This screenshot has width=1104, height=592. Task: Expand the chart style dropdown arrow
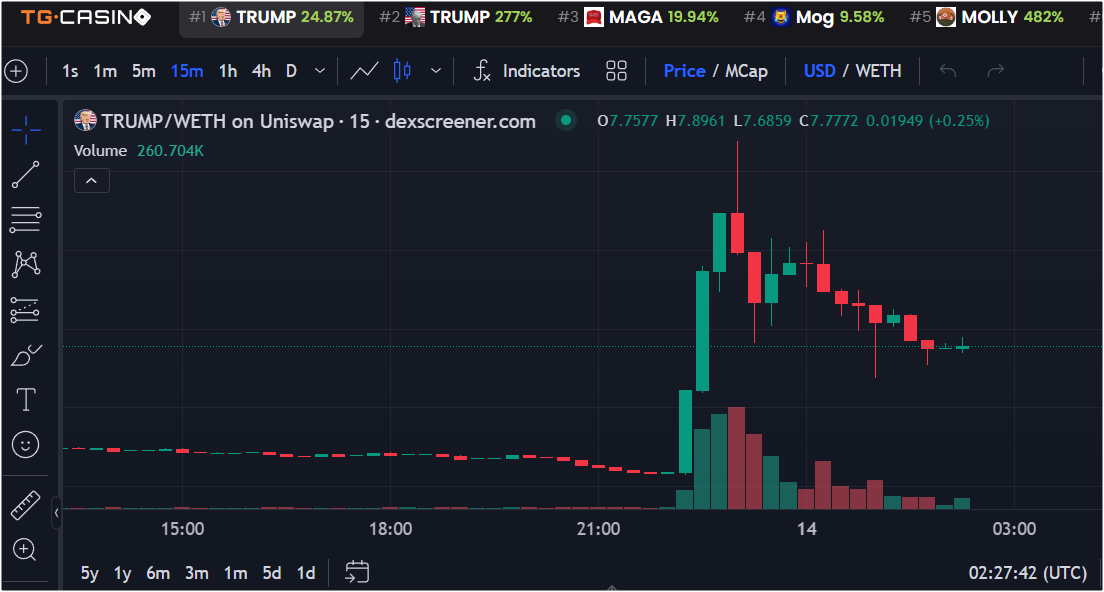[x=436, y=71]
